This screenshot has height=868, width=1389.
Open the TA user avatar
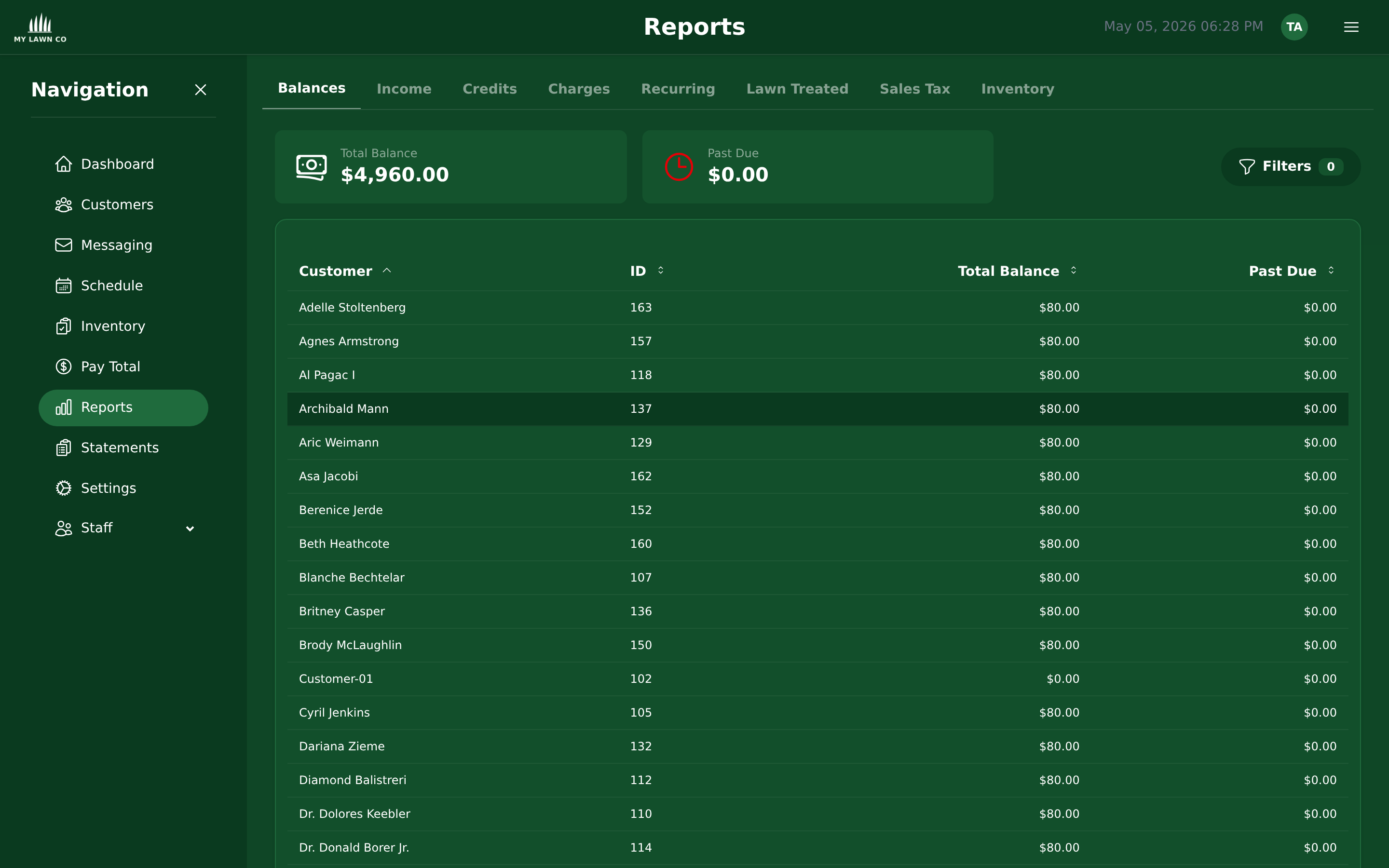click(1294, 27)
